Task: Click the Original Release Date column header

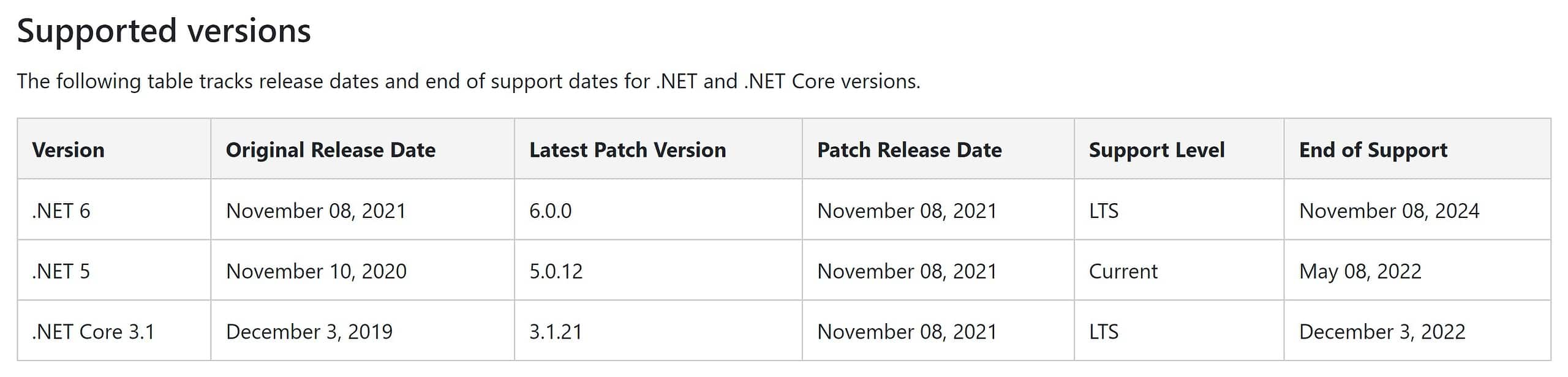Action: click(331, 150)
